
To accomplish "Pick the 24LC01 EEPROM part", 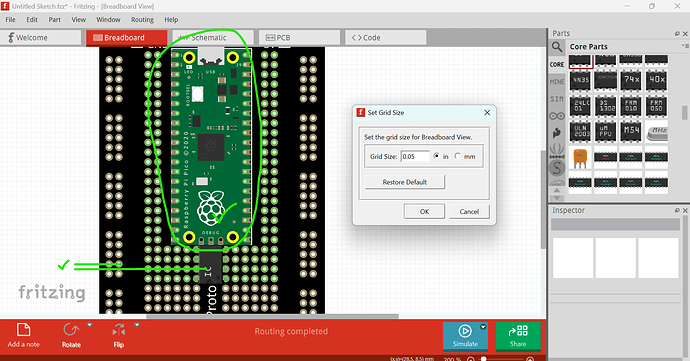I will (580, 106).
